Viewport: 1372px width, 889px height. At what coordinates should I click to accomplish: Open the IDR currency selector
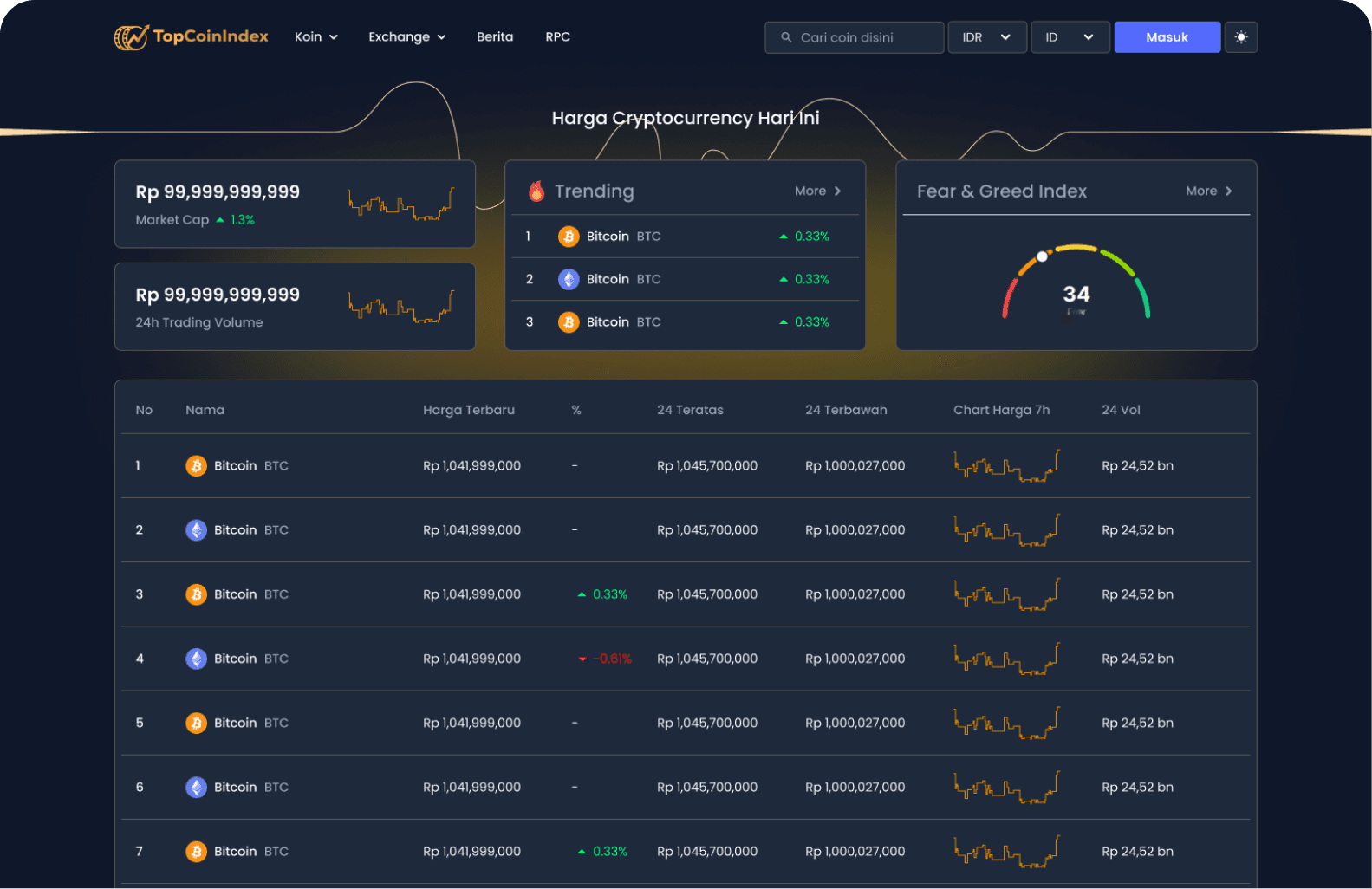[986, 37]
